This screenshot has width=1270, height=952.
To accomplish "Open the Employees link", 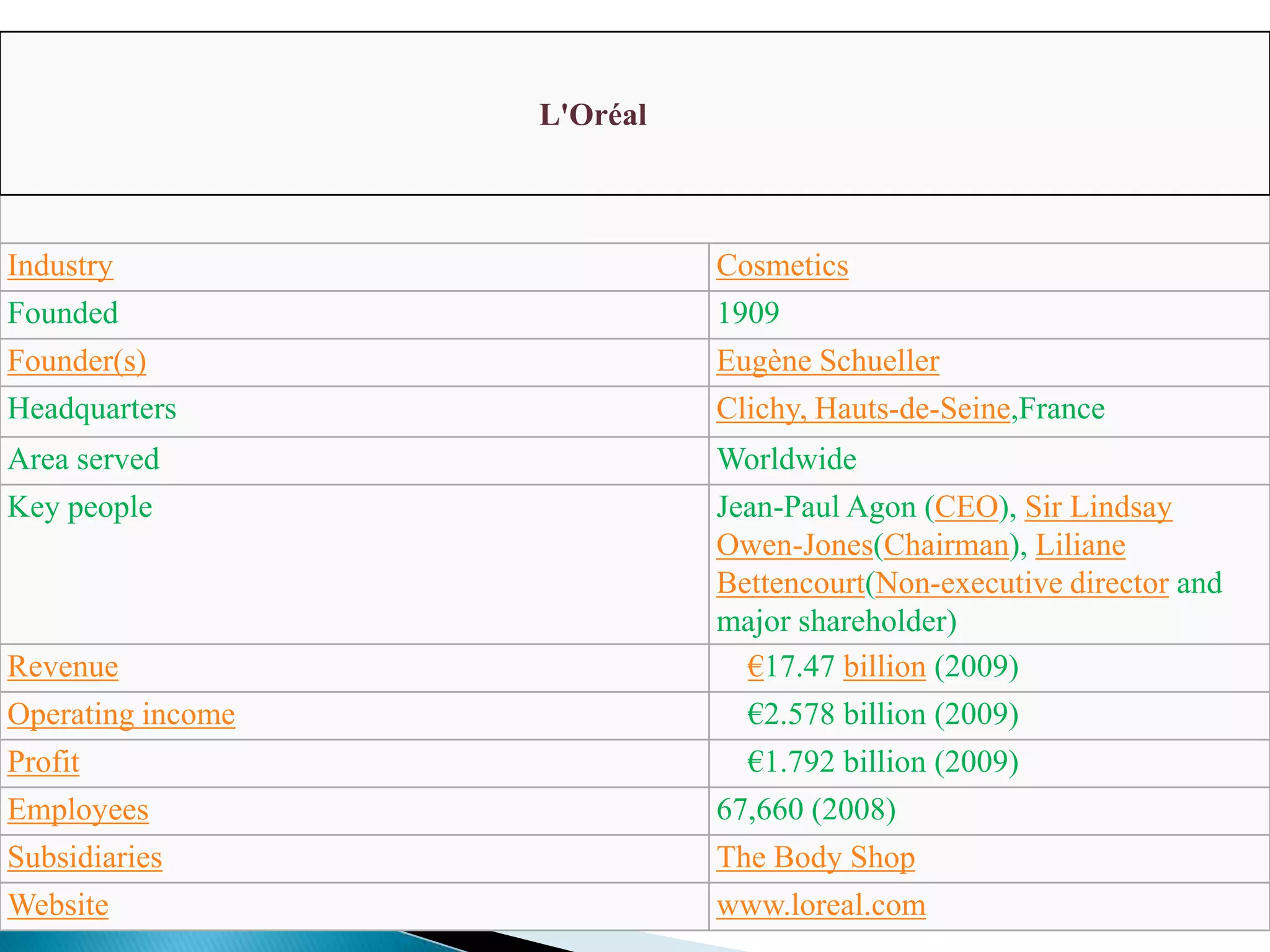I will pyautogui.click(x=78, y=810).
